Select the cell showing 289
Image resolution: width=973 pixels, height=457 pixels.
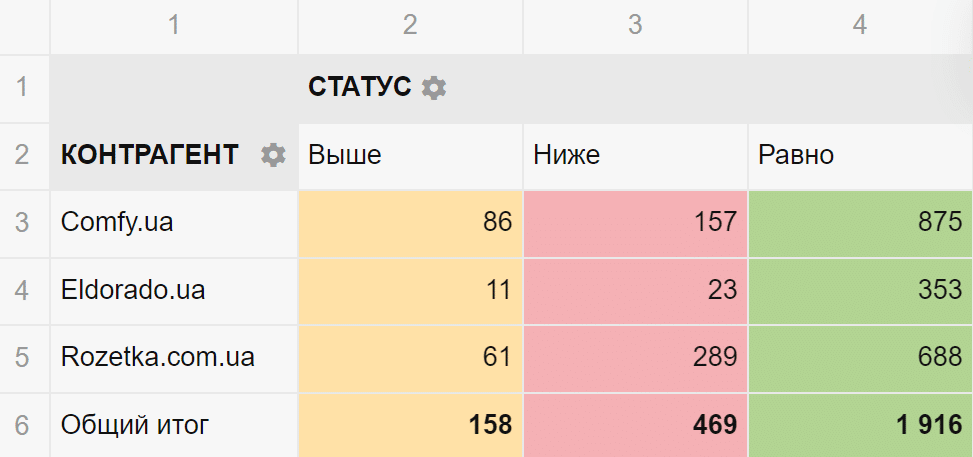tap(635, 357)
